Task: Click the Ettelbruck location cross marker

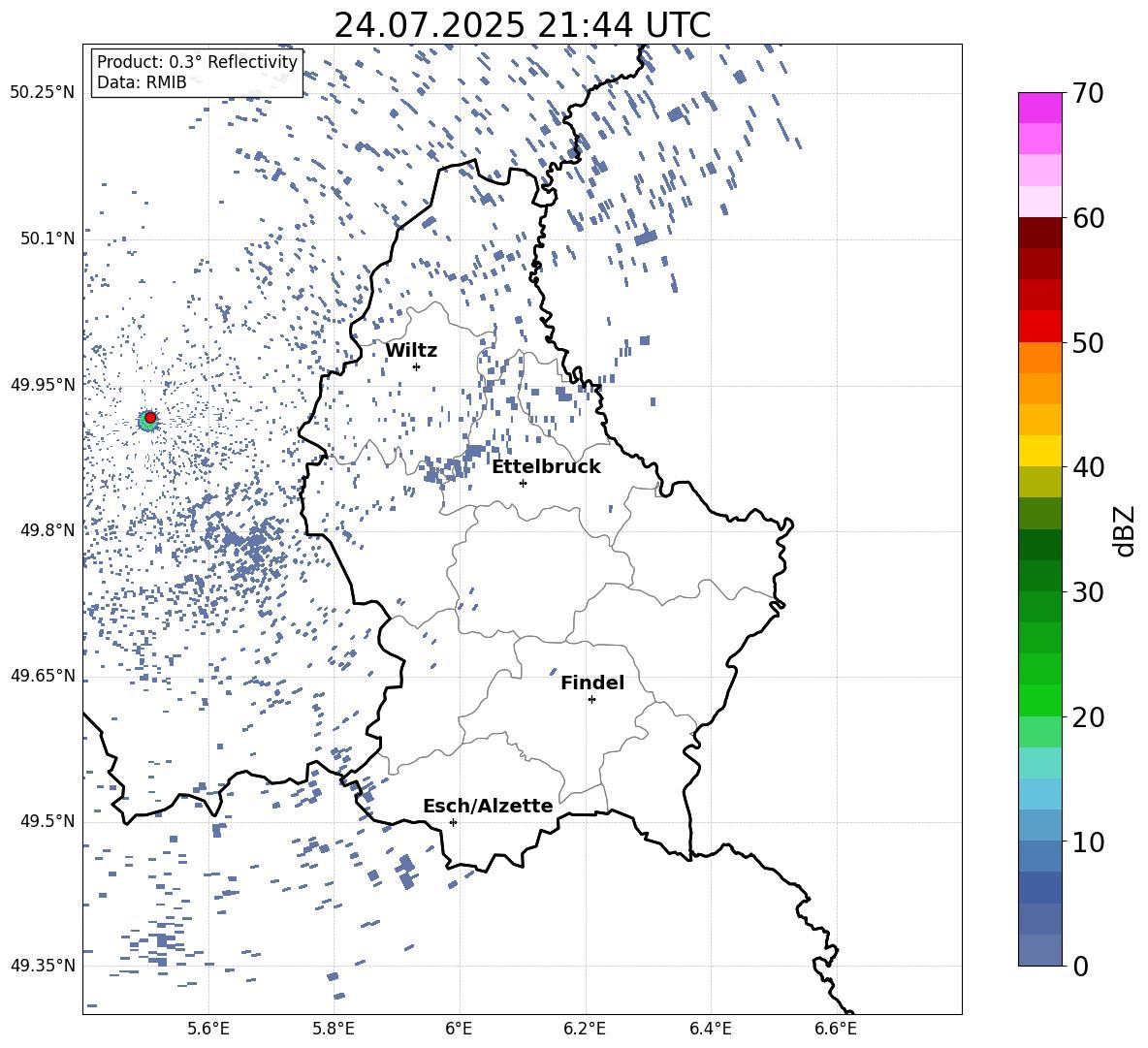Action: pos(523,483)
